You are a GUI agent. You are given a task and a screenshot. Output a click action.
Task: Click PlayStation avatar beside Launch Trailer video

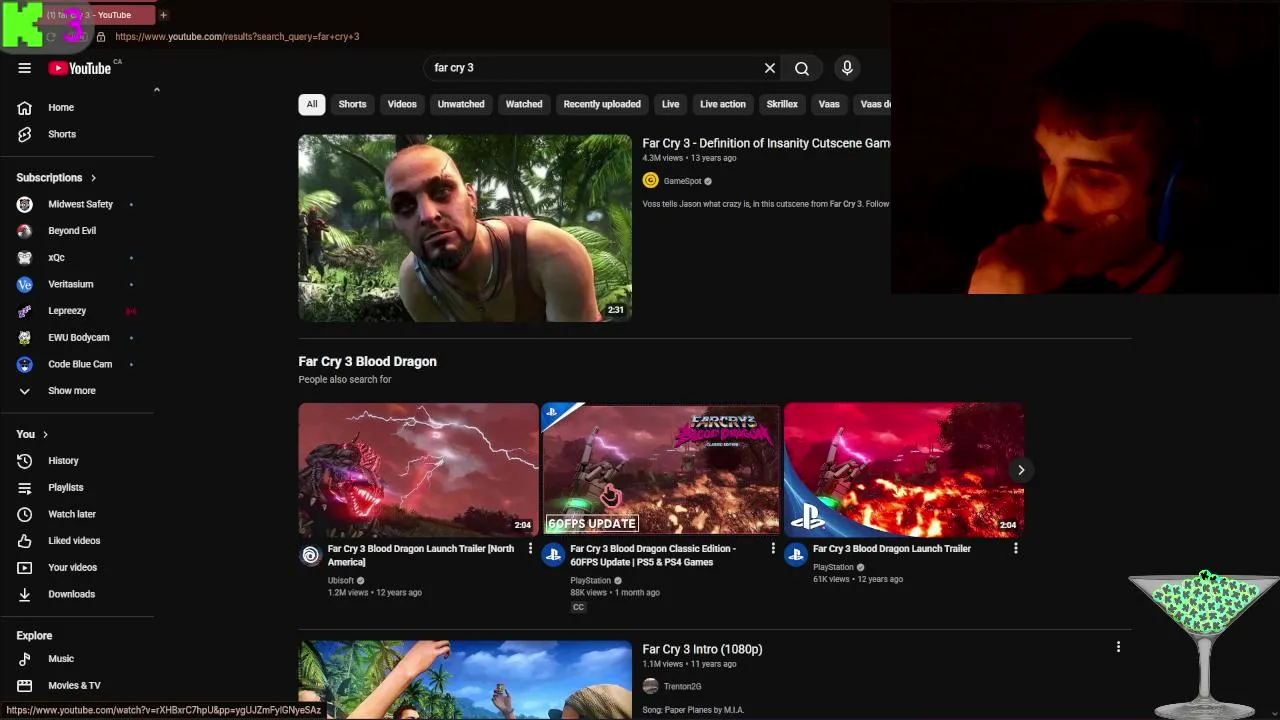click(796, 555)
